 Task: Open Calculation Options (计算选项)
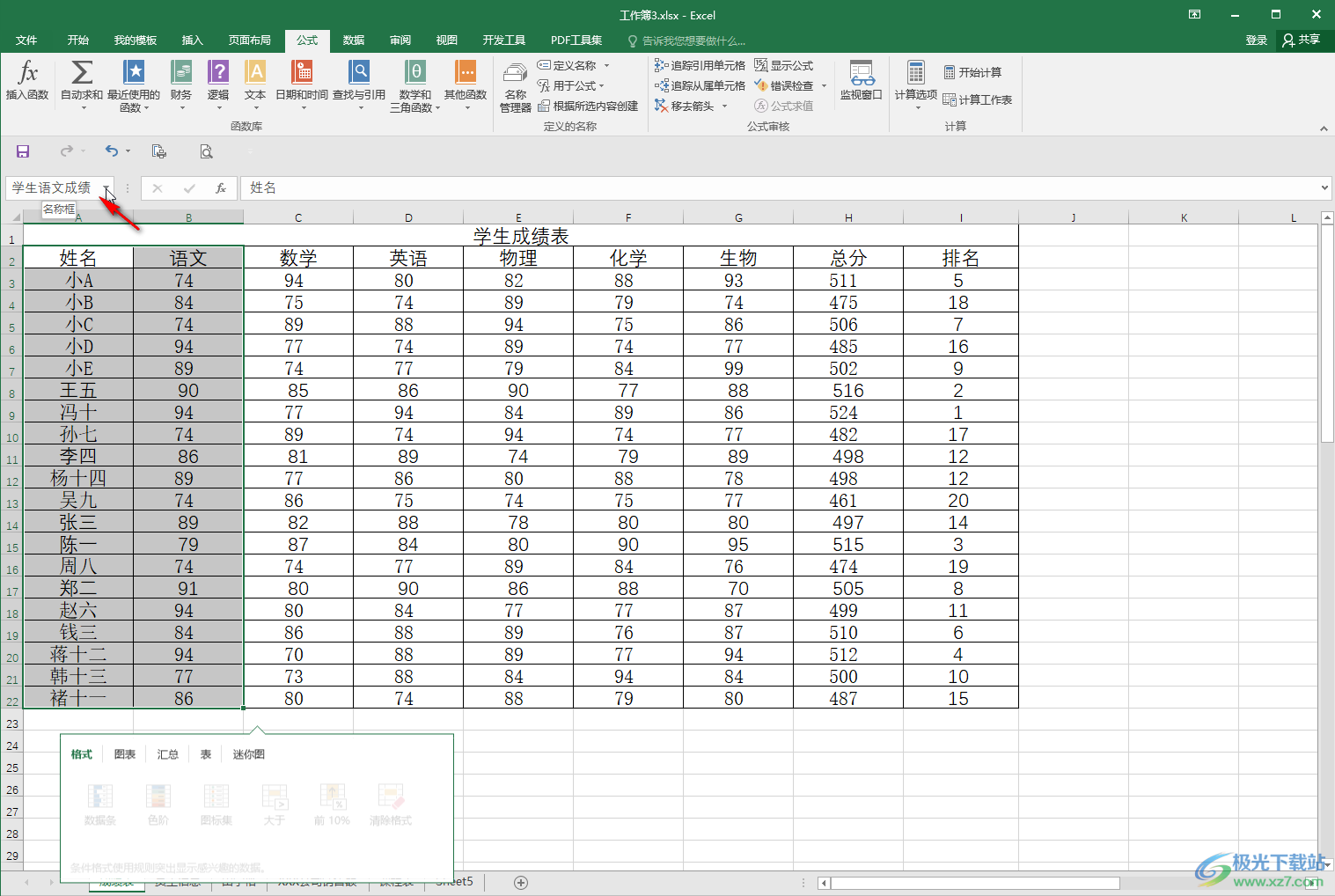pos(916,86)
